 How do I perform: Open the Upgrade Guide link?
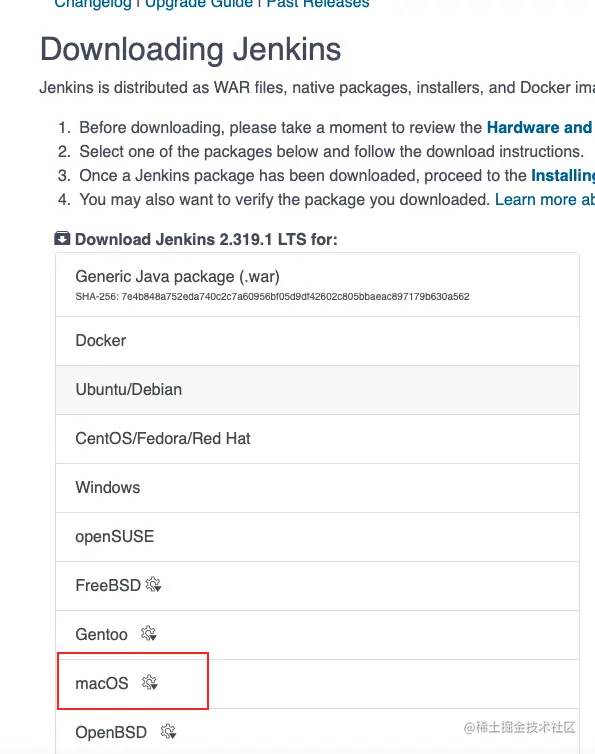[199, 4]
